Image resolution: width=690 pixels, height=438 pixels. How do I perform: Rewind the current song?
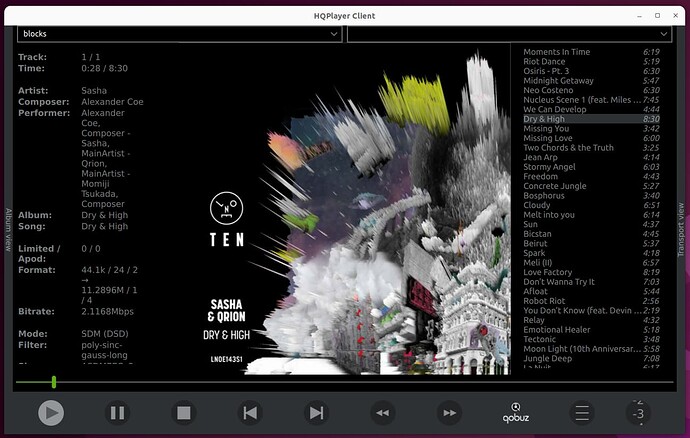coord(383,413)
